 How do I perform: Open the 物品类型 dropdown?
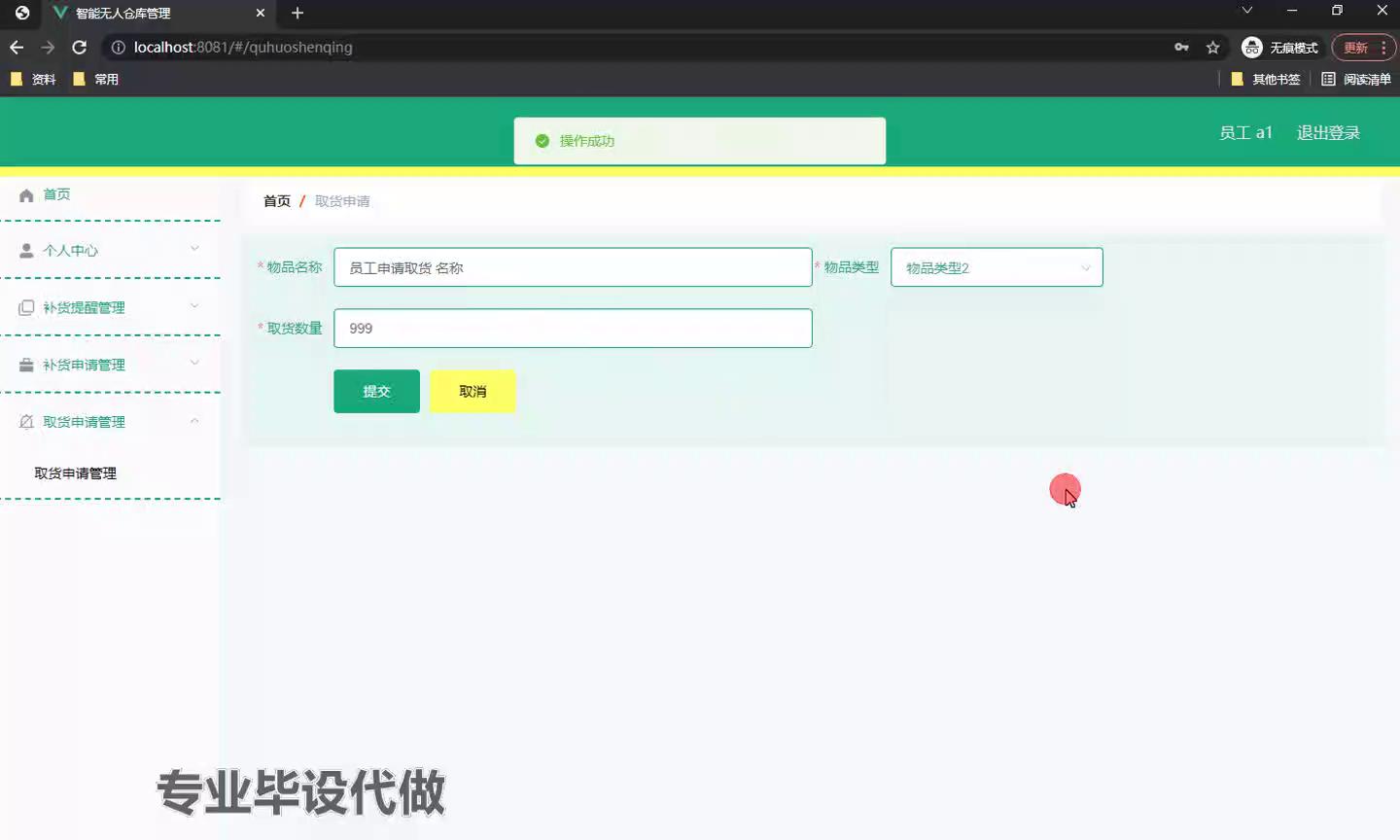coord(997,267)
